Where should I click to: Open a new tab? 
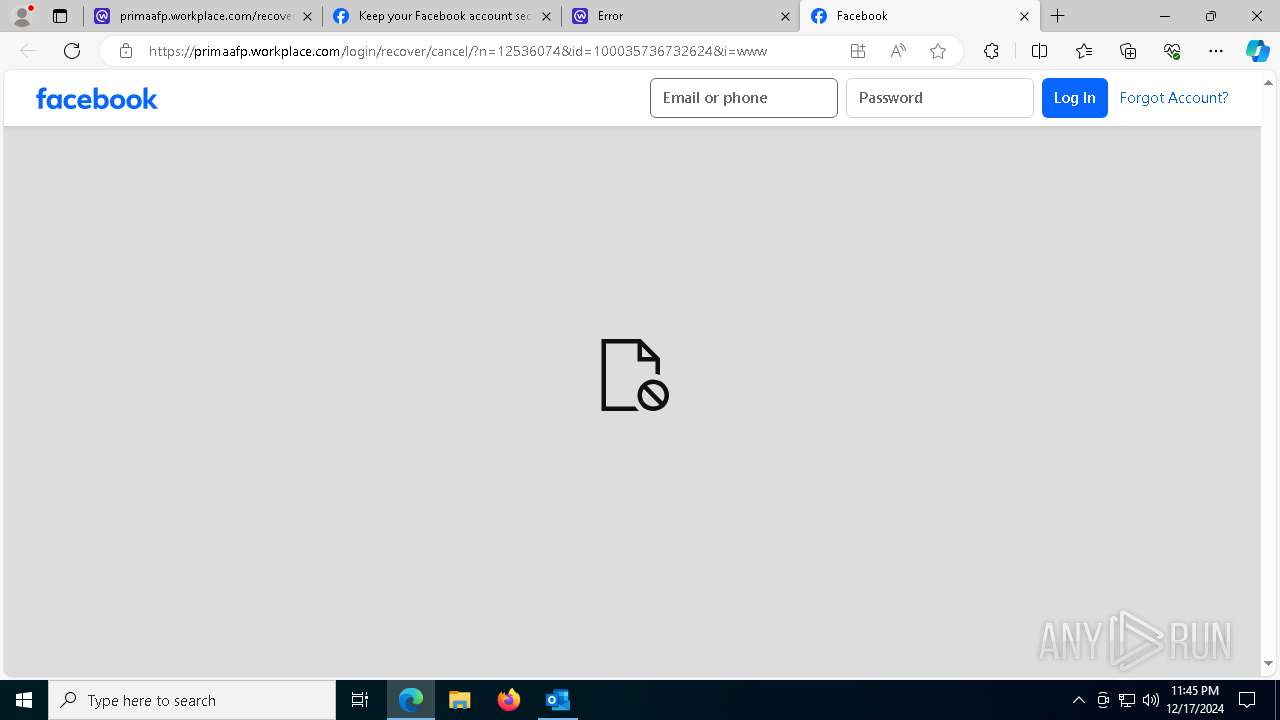[1058, 16]
